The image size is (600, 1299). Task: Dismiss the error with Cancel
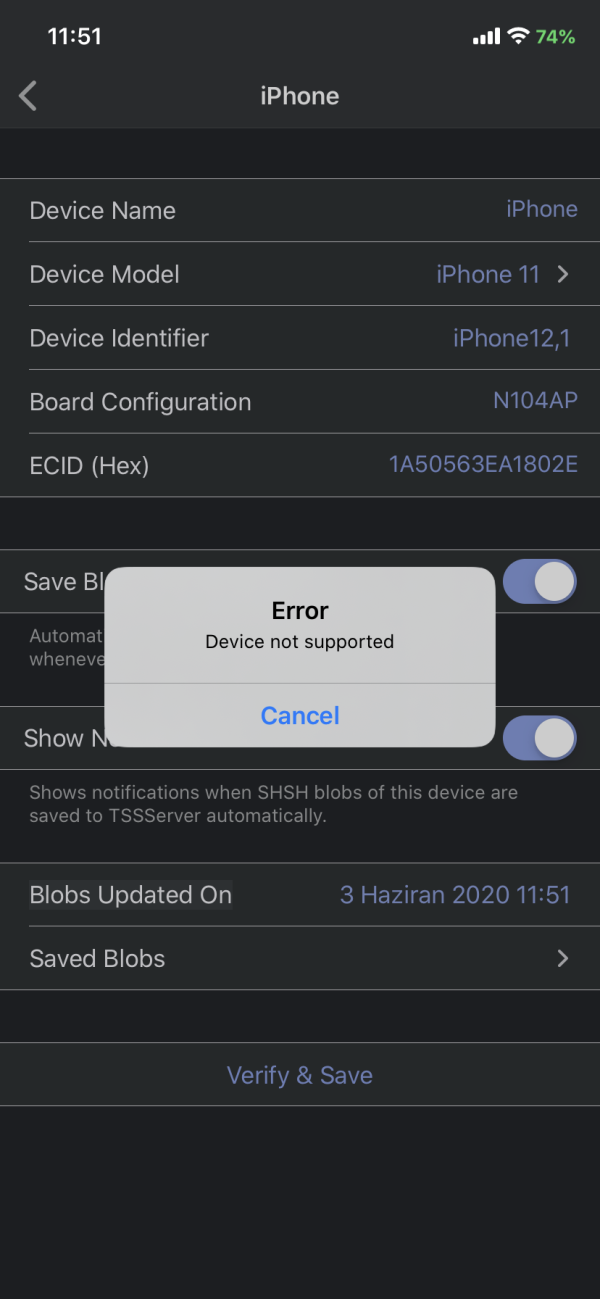(300, 715)
